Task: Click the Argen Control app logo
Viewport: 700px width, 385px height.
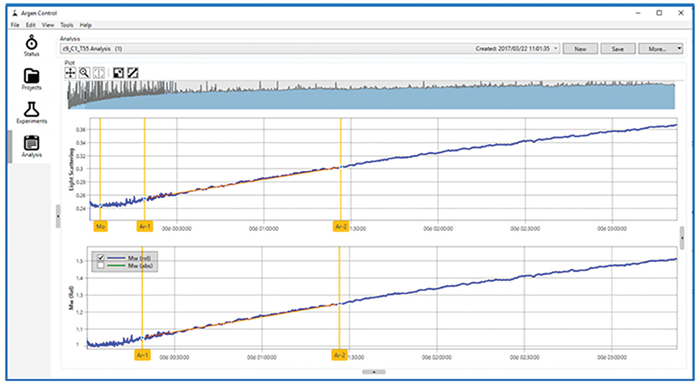Action: pyautogui.click(x=15, y=13)
